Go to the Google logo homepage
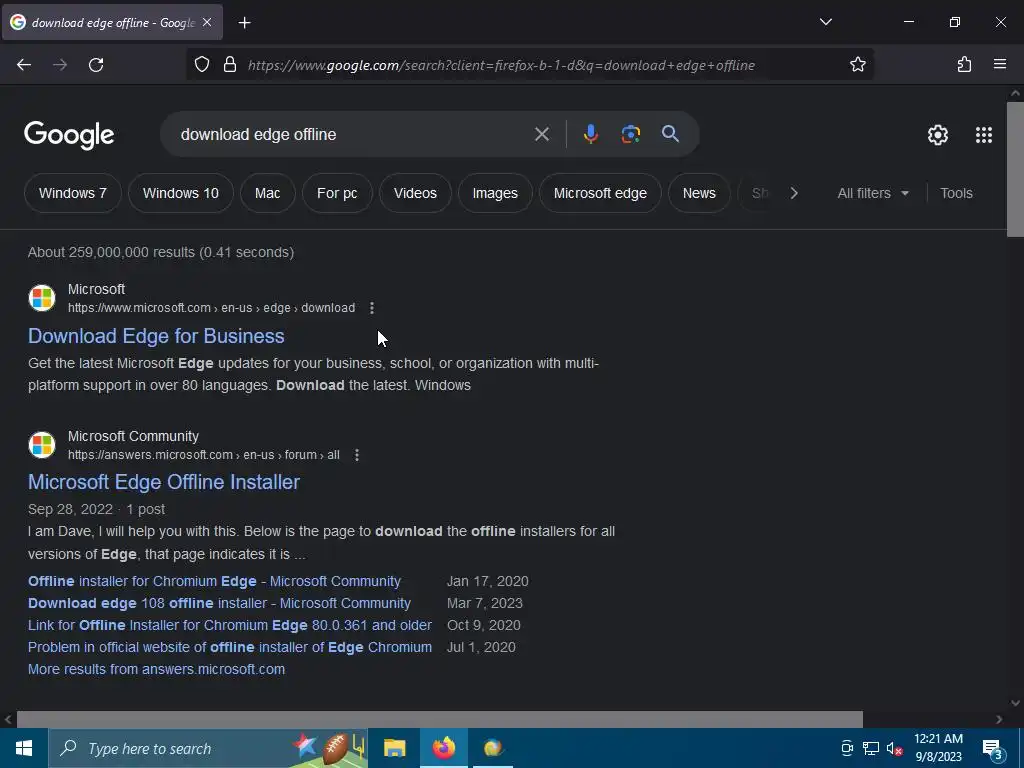Viewport: 1024px width, 768px height. 69,135
